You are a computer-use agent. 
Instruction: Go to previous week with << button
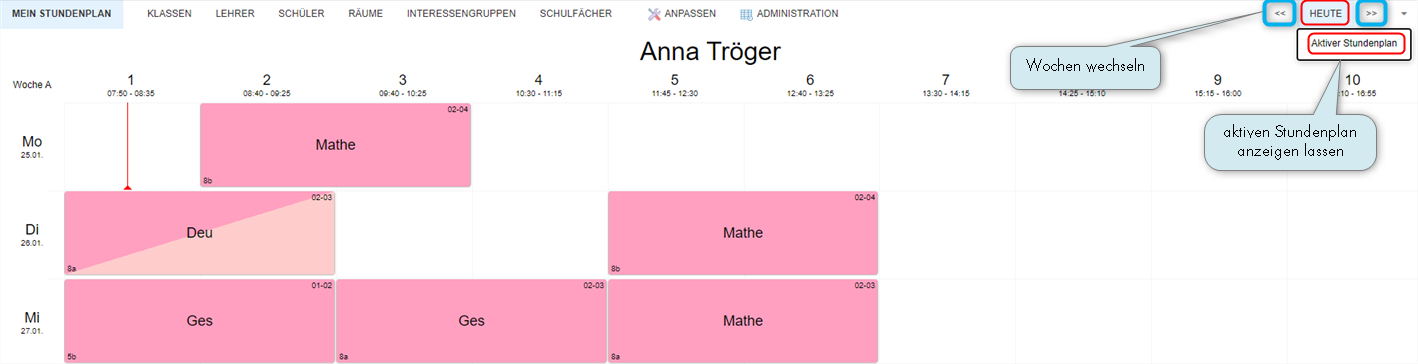tap(1280, 13)
